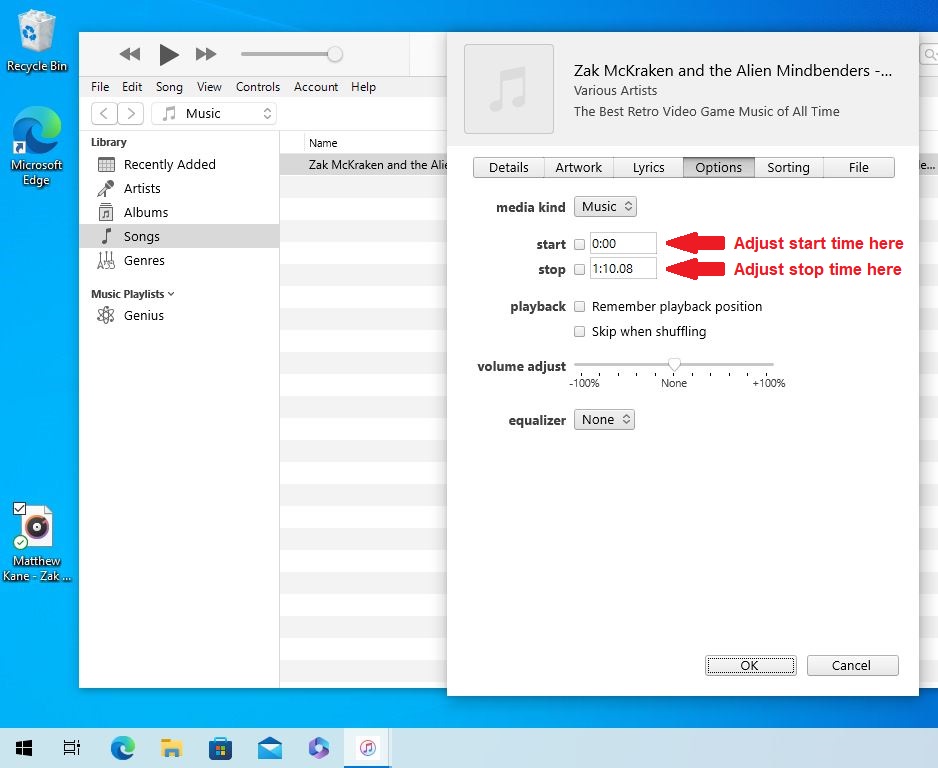Switch to the Lyrics tab
The height and width of the screenshot is (768, 938).
[x=648, y=167]
